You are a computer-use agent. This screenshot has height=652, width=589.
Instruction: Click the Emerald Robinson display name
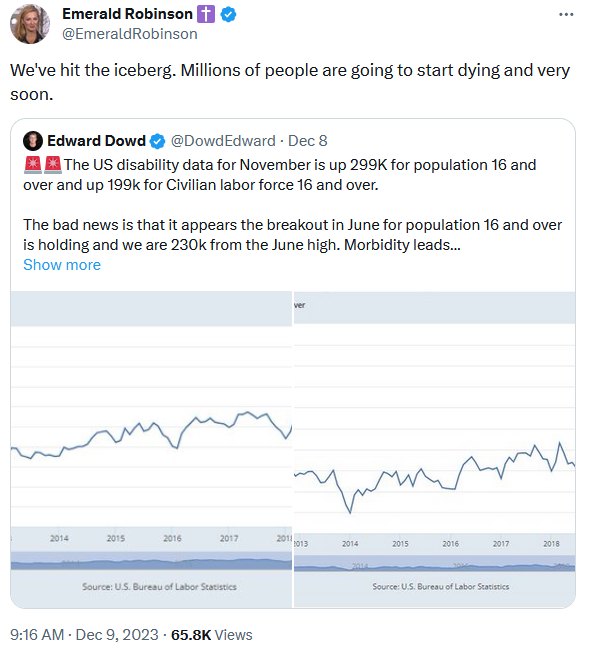click(127, 14)
